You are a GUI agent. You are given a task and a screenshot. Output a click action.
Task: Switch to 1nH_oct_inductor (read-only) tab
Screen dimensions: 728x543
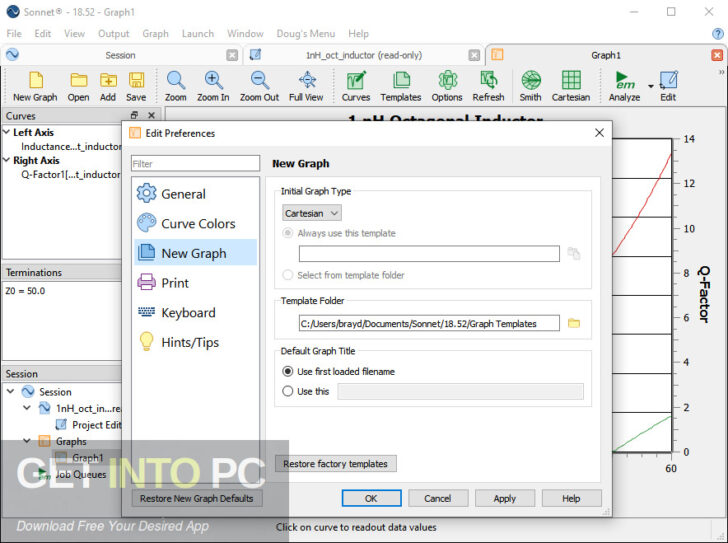pos(364,55)
